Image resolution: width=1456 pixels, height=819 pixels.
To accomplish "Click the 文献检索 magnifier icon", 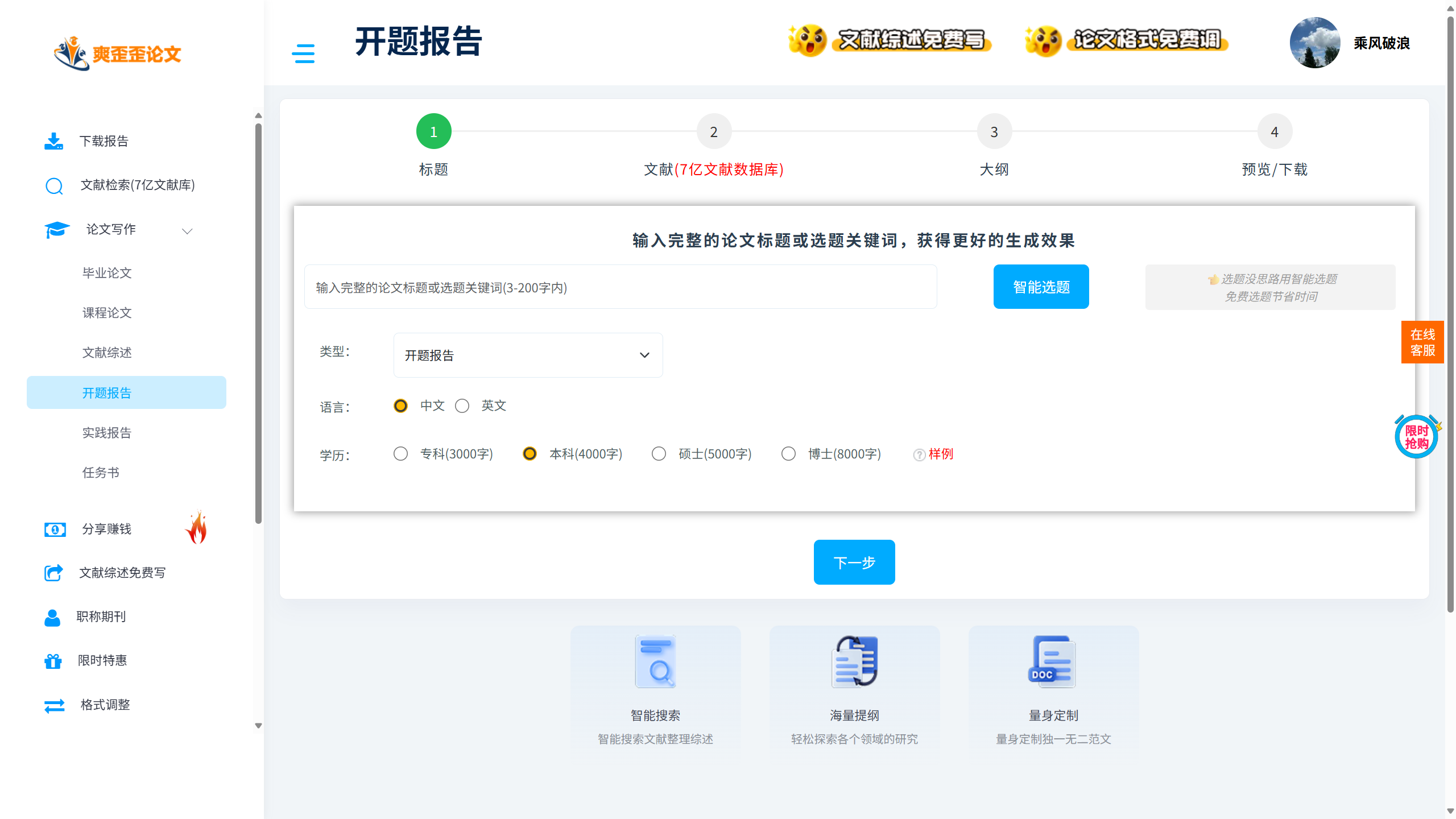I will (x=54, y=185).
